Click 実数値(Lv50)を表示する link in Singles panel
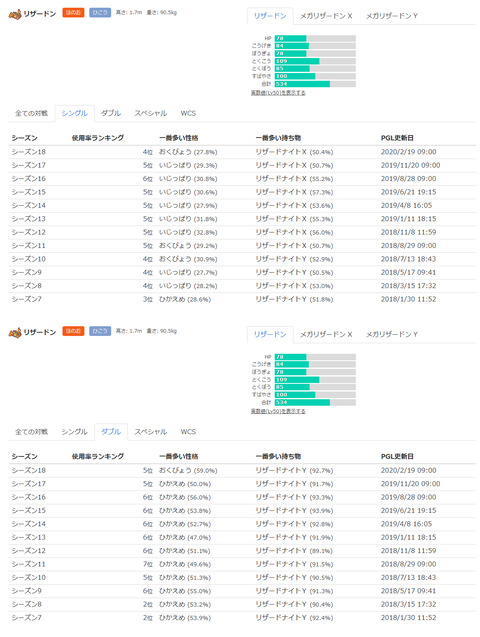 (x=278, y=93)
